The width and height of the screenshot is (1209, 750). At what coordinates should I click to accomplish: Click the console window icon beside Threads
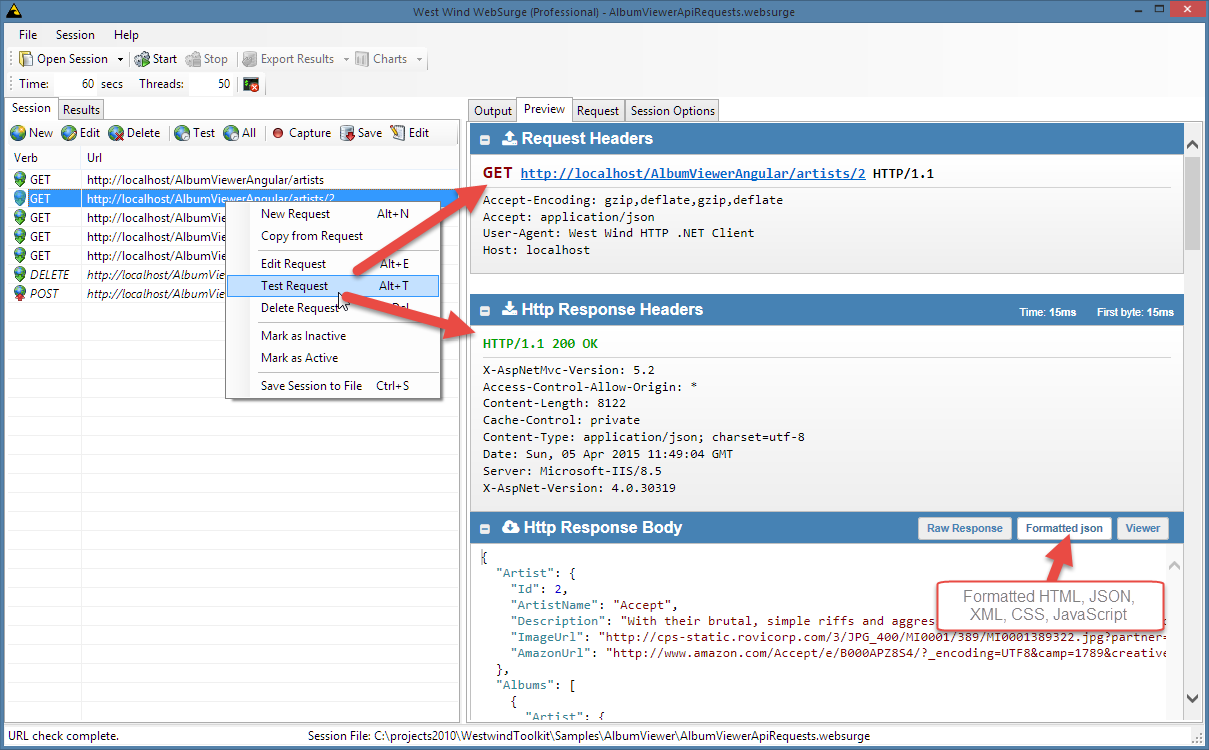click(251, 85)
